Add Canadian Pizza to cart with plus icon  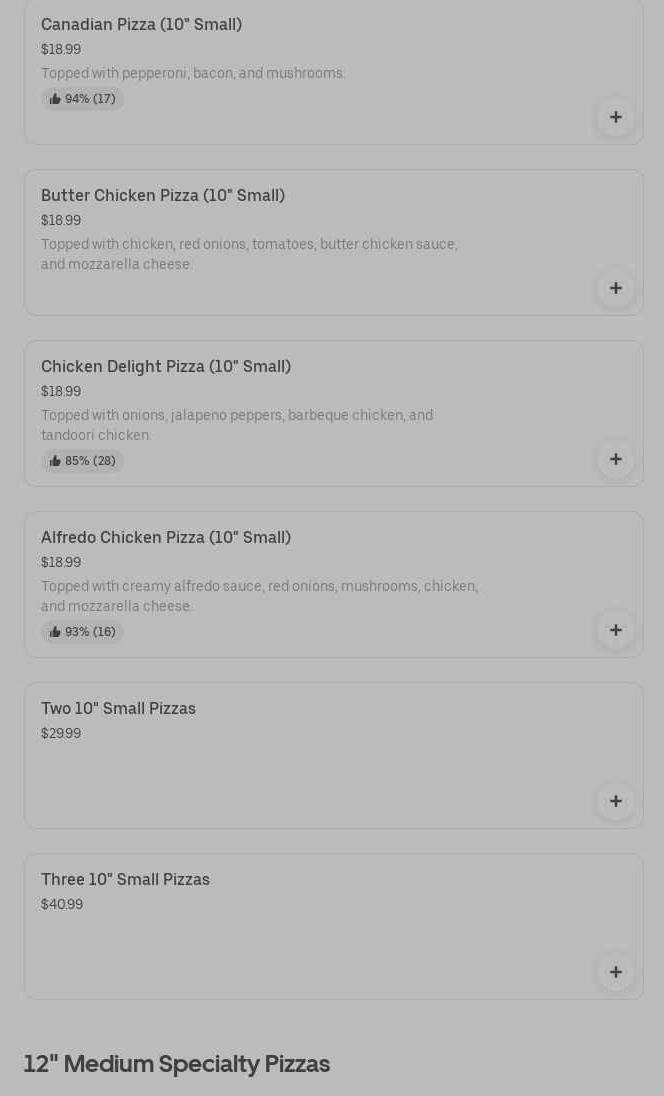coord(616,117)
